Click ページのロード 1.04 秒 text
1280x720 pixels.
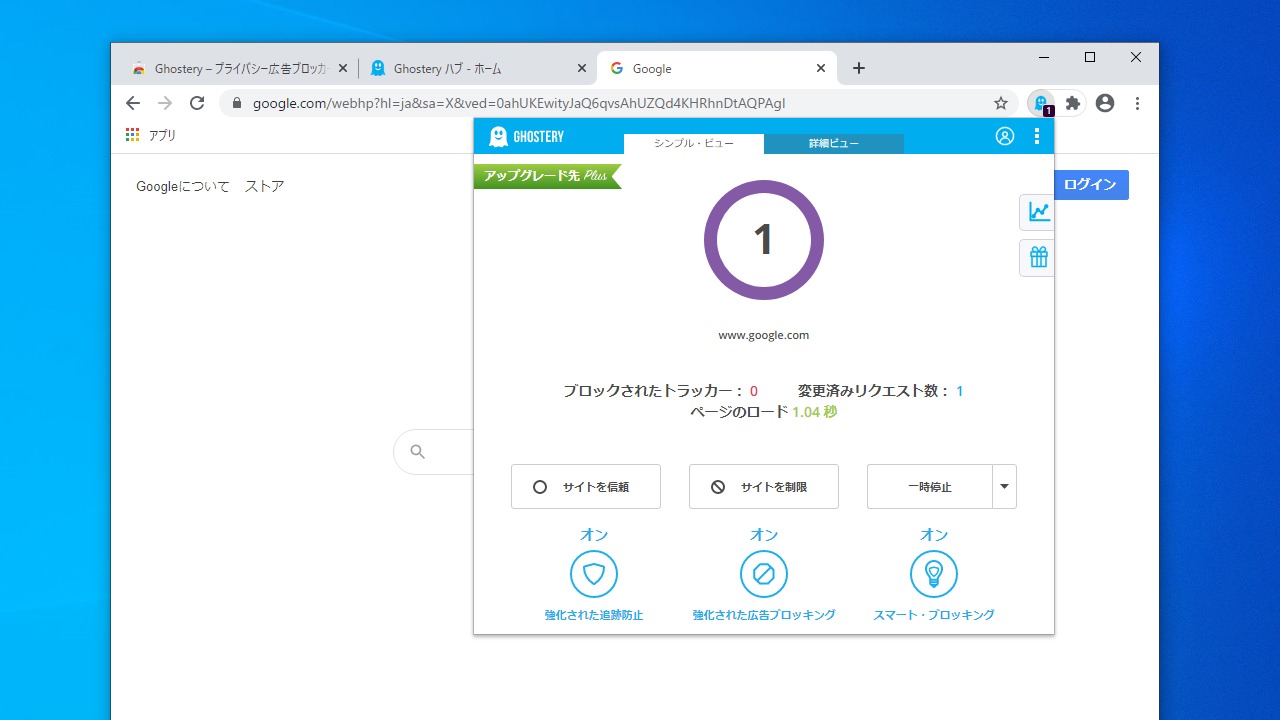[x=764, y=412]
